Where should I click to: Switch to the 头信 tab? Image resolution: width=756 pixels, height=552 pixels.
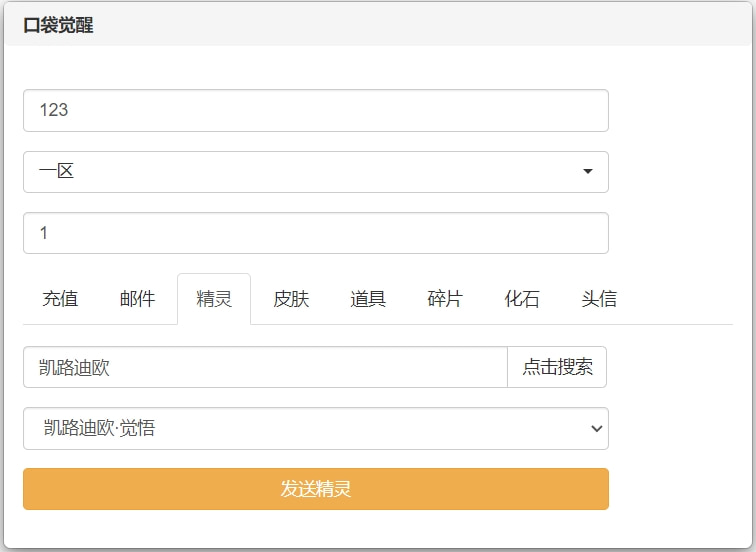coord(599,299)
